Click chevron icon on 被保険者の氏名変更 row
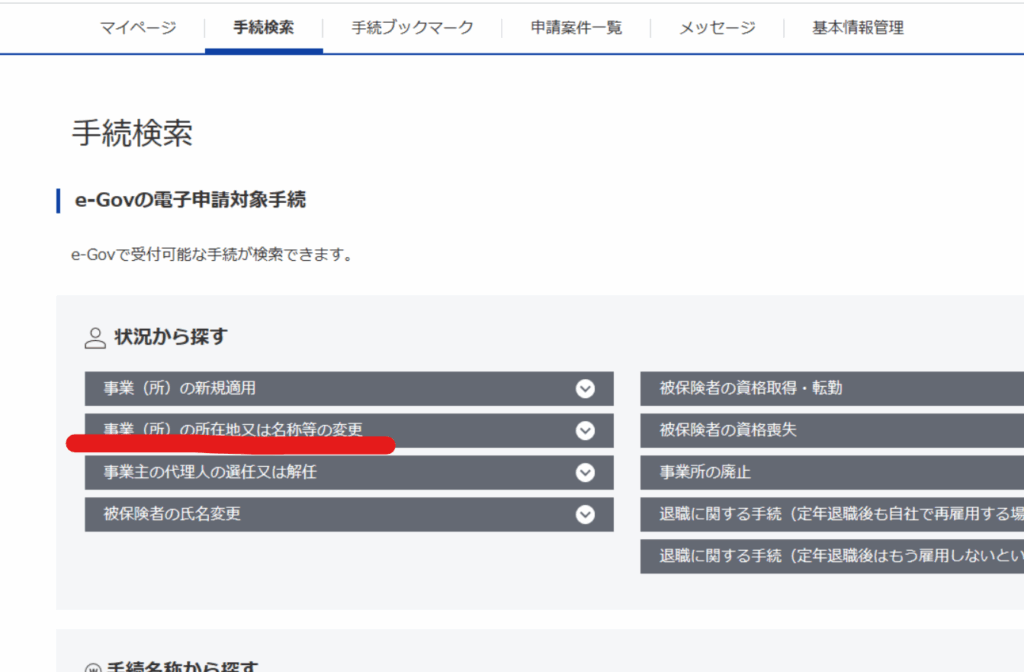This screenshot has width=1024, height=672. point(585,515)
